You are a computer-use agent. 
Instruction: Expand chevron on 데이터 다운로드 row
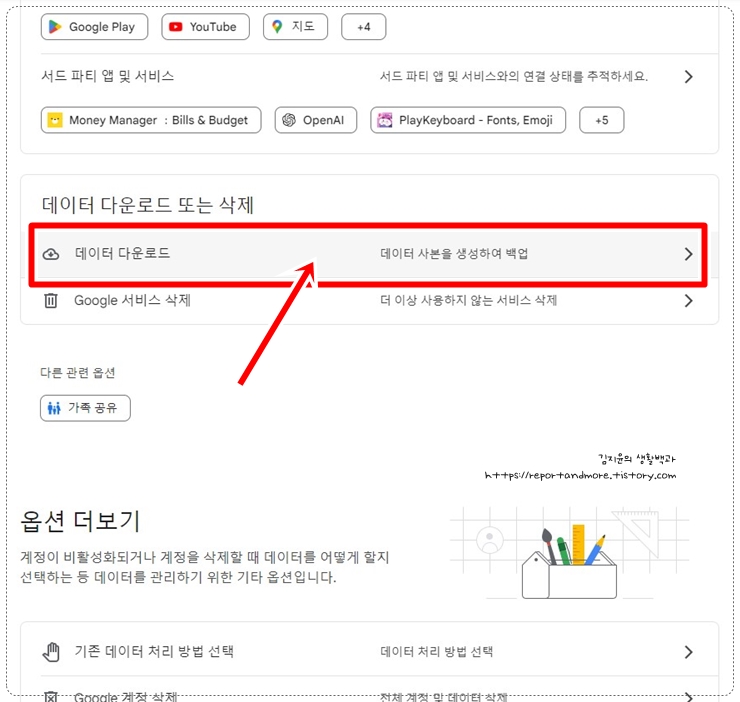[689, 254]
